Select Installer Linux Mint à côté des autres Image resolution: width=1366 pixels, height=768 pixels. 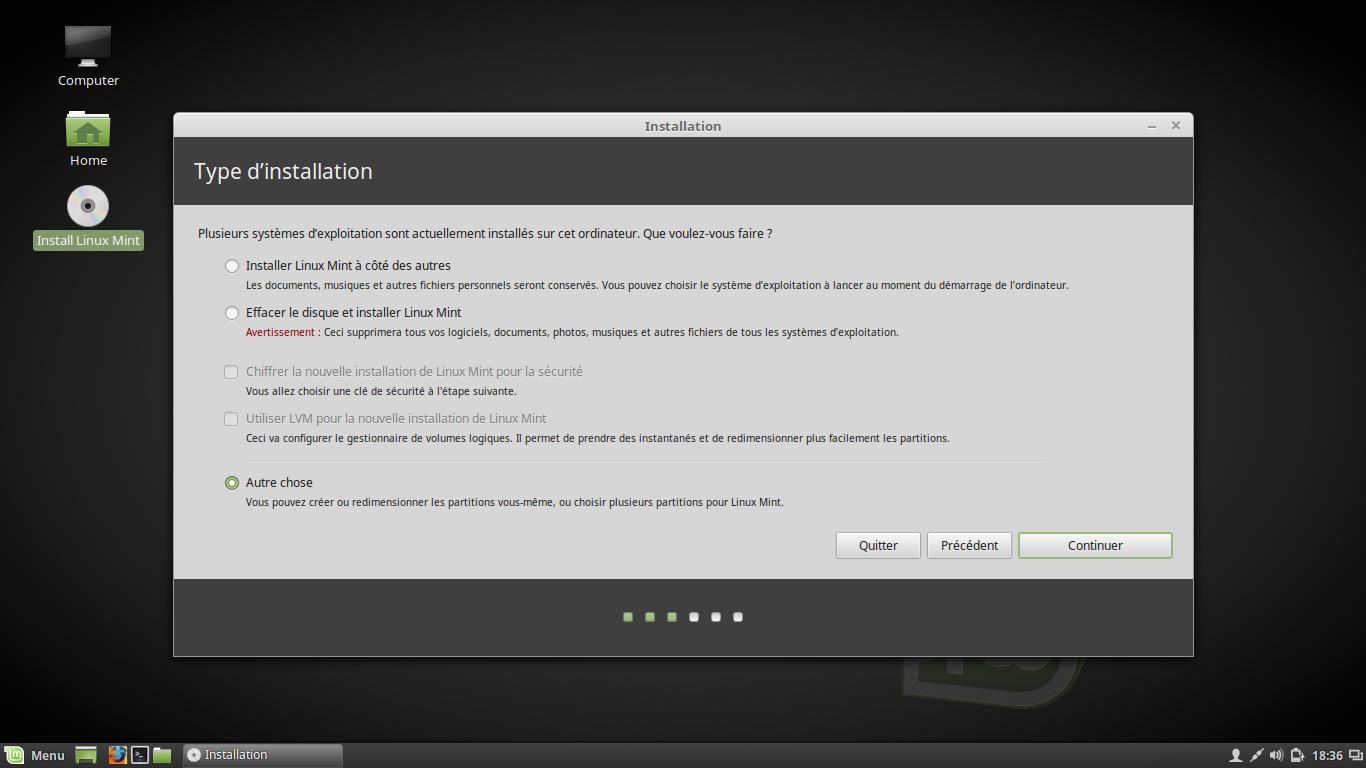(338, 265)
